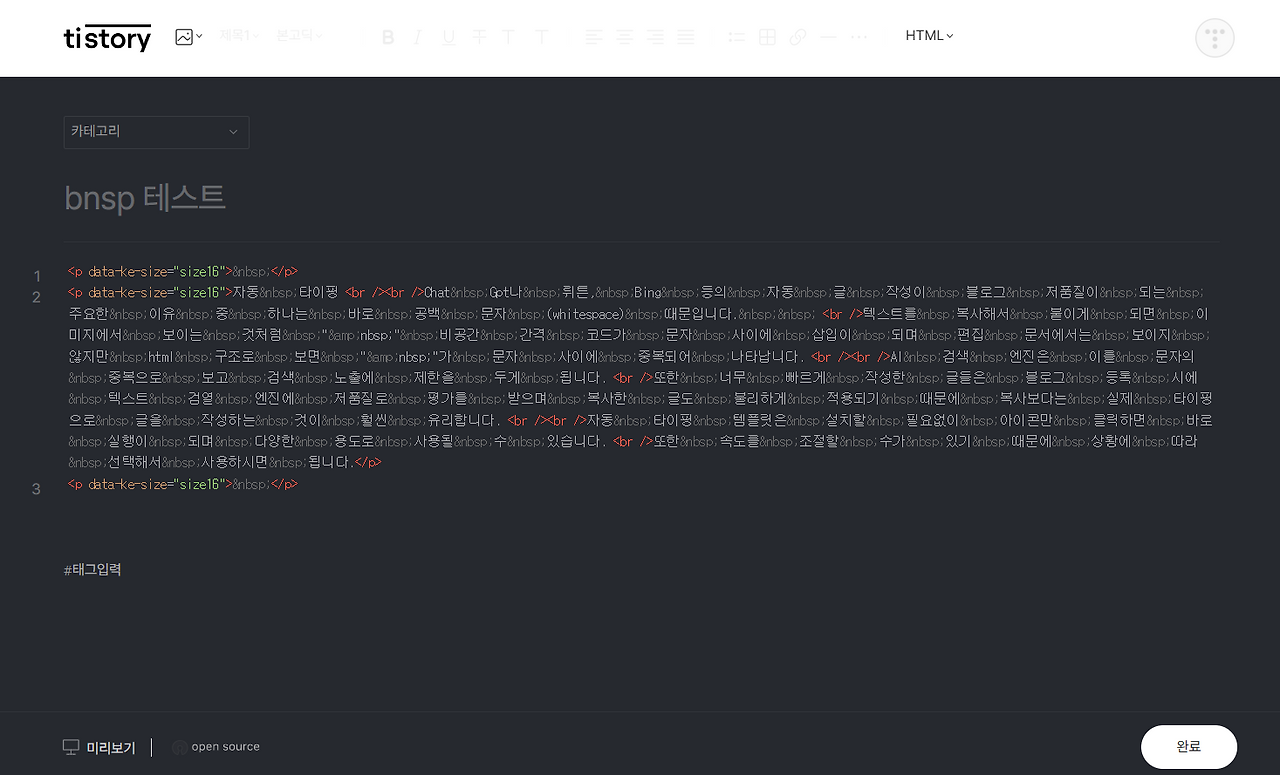
Task: Click the open source icon
Action: coord(179,747)
